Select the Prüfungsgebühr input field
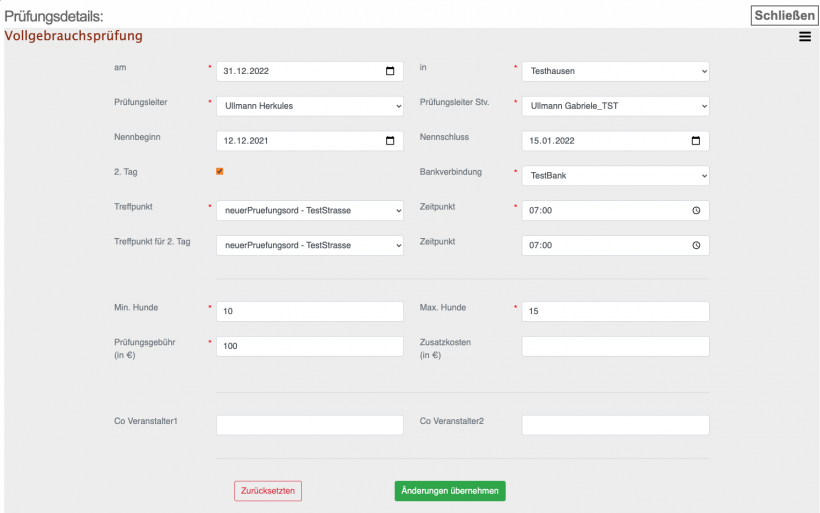Image resolution: width=820 pixels, height=513 pixels. [309, 346]
